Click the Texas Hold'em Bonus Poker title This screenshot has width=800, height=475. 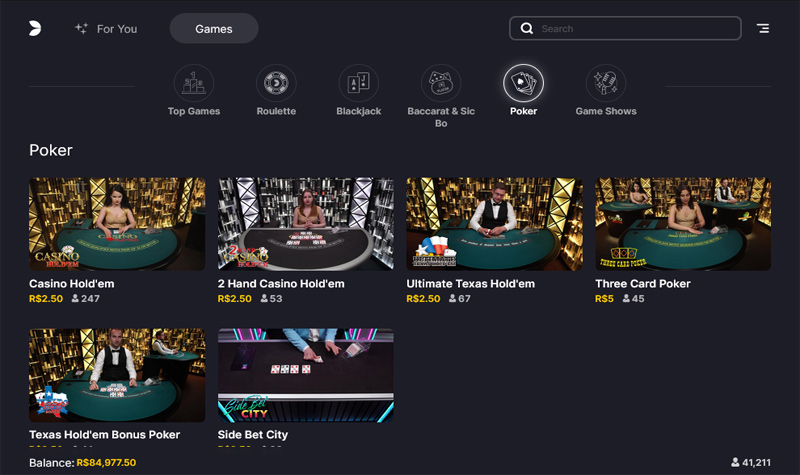[105, 435]
